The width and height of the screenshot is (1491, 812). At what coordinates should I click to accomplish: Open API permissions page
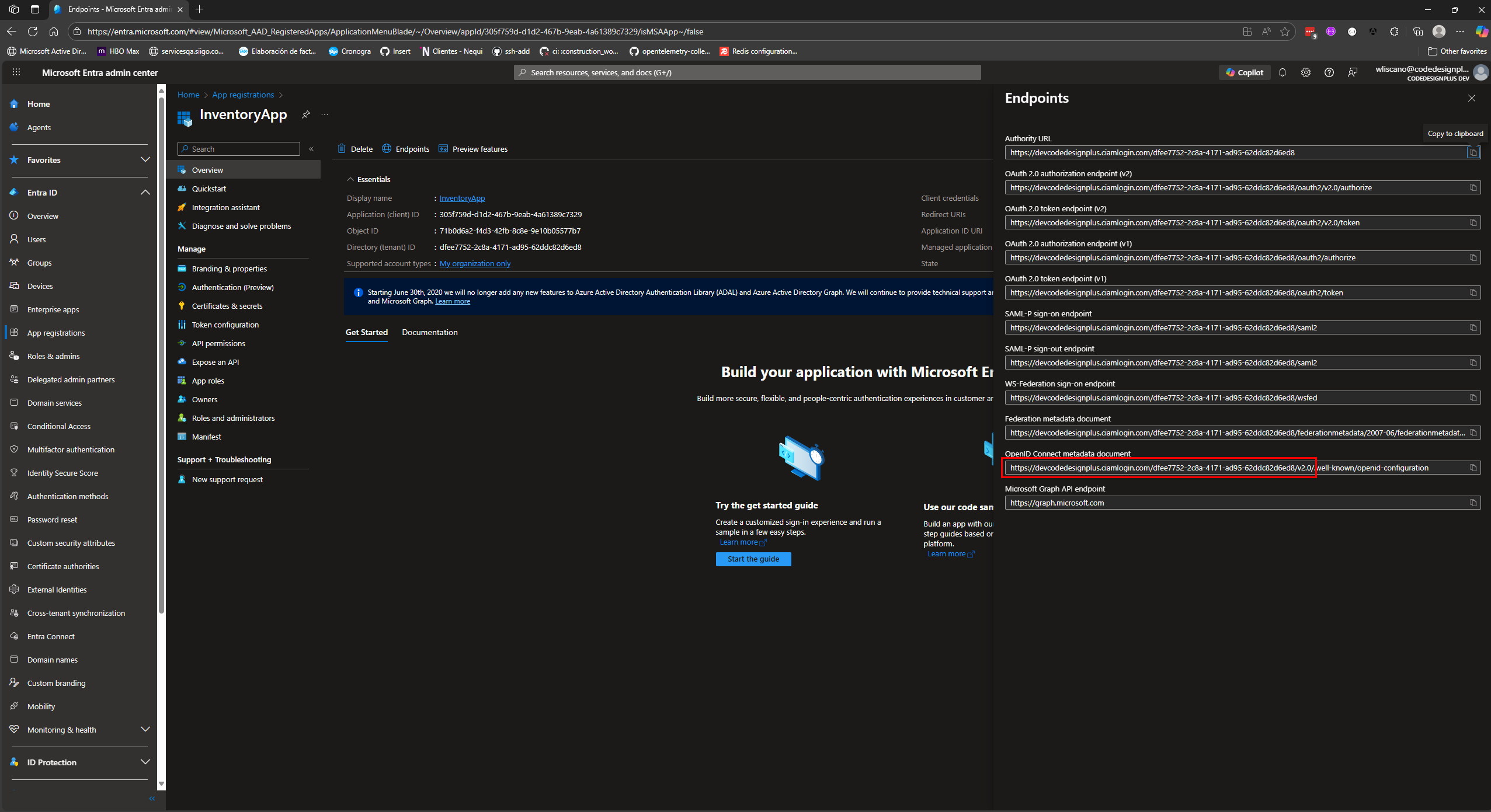pyautogui.click(x=218, y=343)
